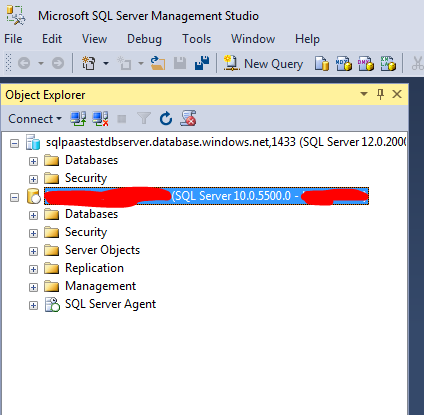Click the Analysis Services MDX Query icon

coord(344,63)
